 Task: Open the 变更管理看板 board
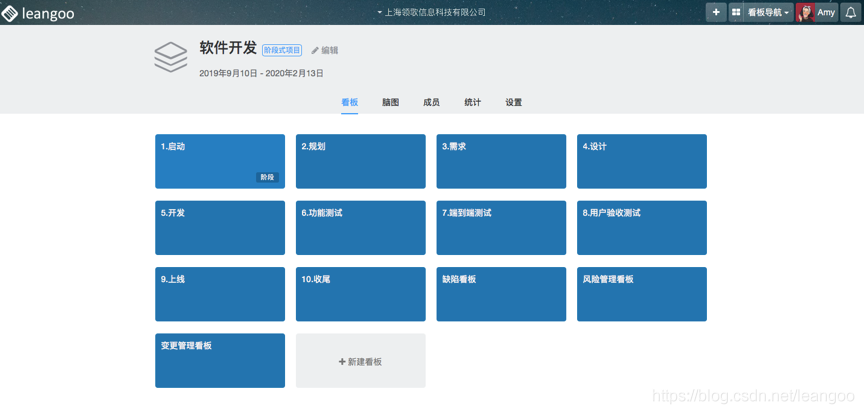[x=219, y=360]
